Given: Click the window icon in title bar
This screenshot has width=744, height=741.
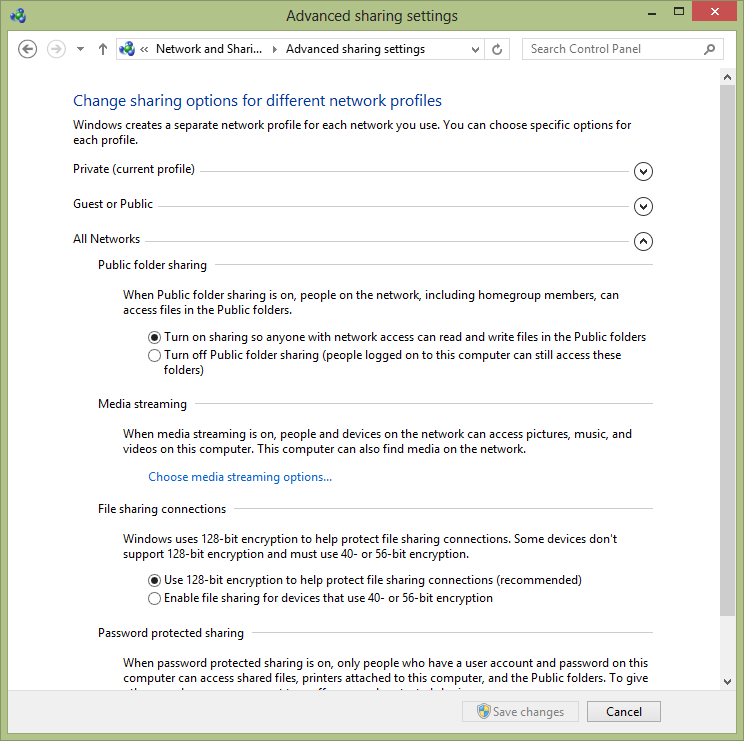Looking at the screenshot, I should [18, 15].
